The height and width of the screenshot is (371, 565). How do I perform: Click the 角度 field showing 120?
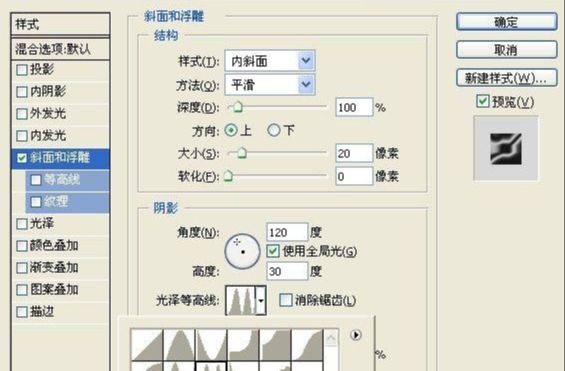(x=287, y=232)
